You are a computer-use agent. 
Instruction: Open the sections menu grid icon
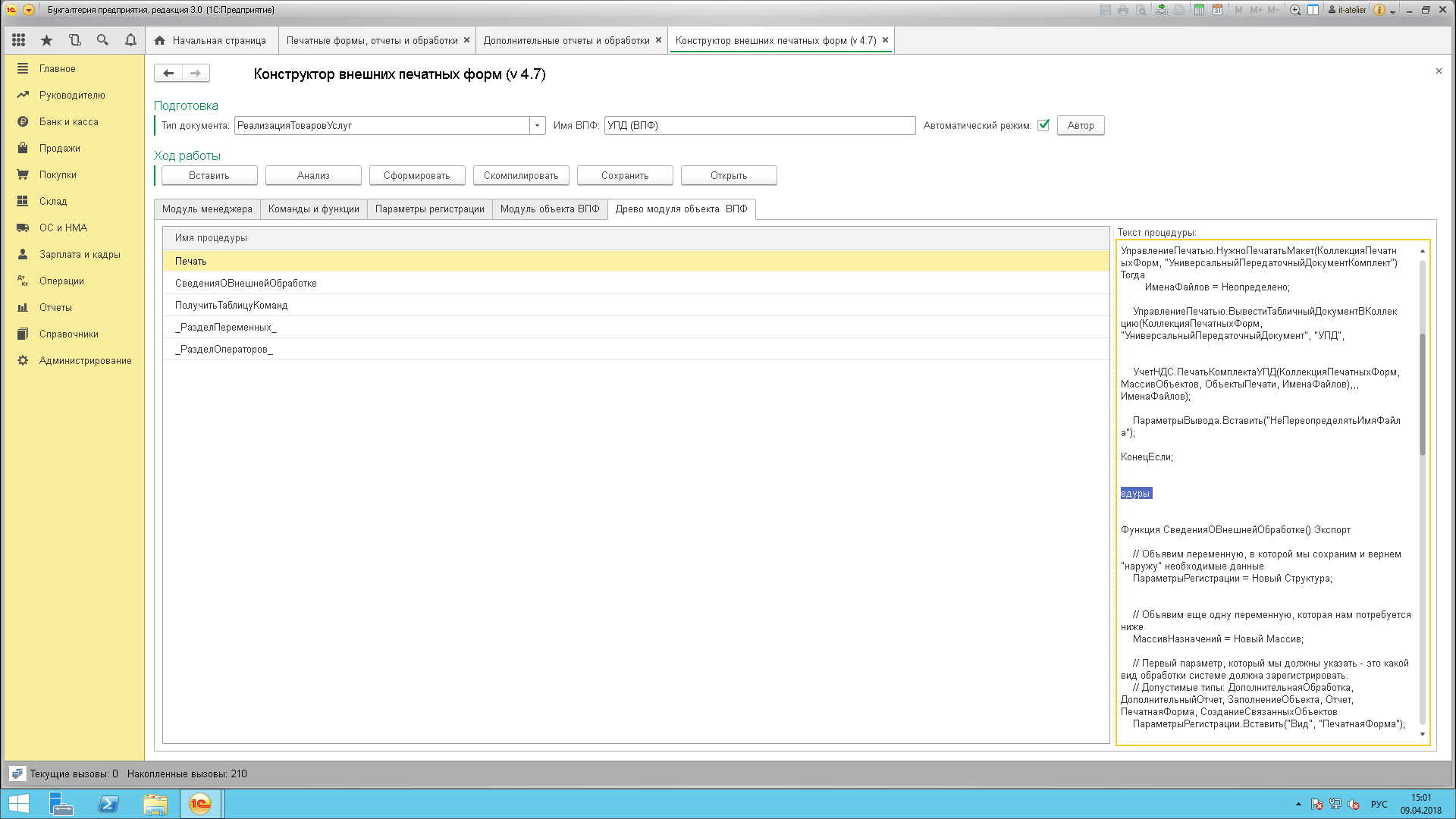[19, 40]
